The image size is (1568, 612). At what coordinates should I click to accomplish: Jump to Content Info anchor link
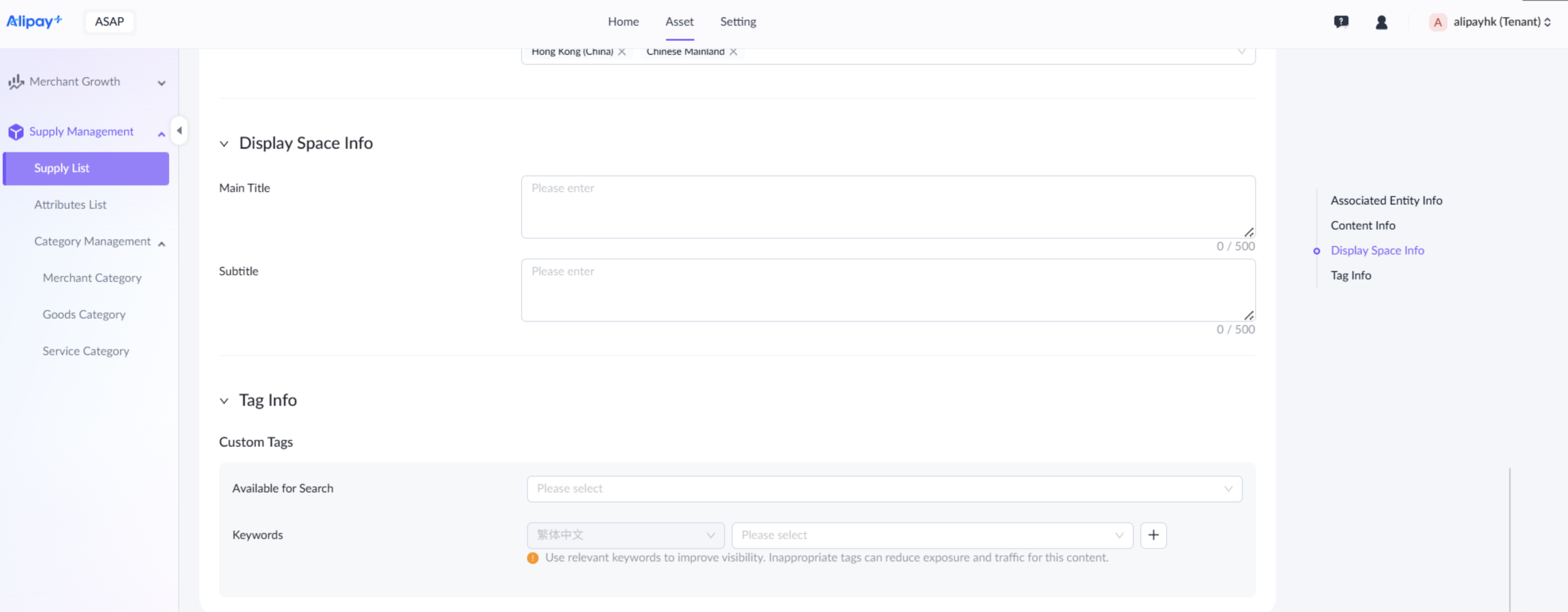(1362, 225)
